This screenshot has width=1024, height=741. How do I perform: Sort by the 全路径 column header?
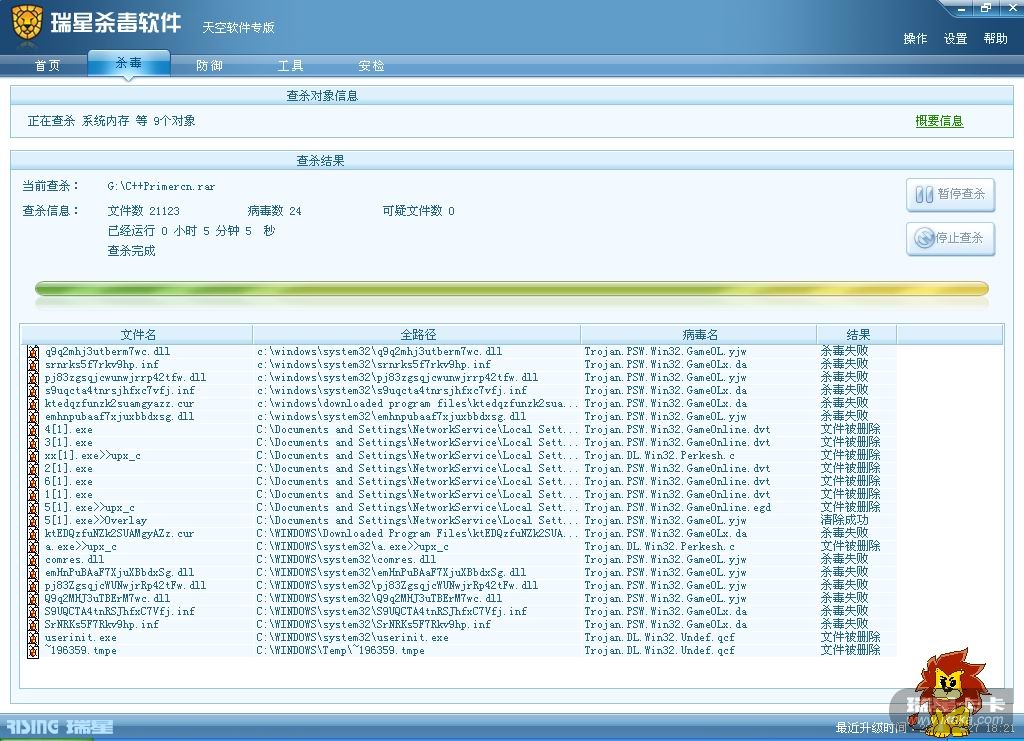(417, 335)
